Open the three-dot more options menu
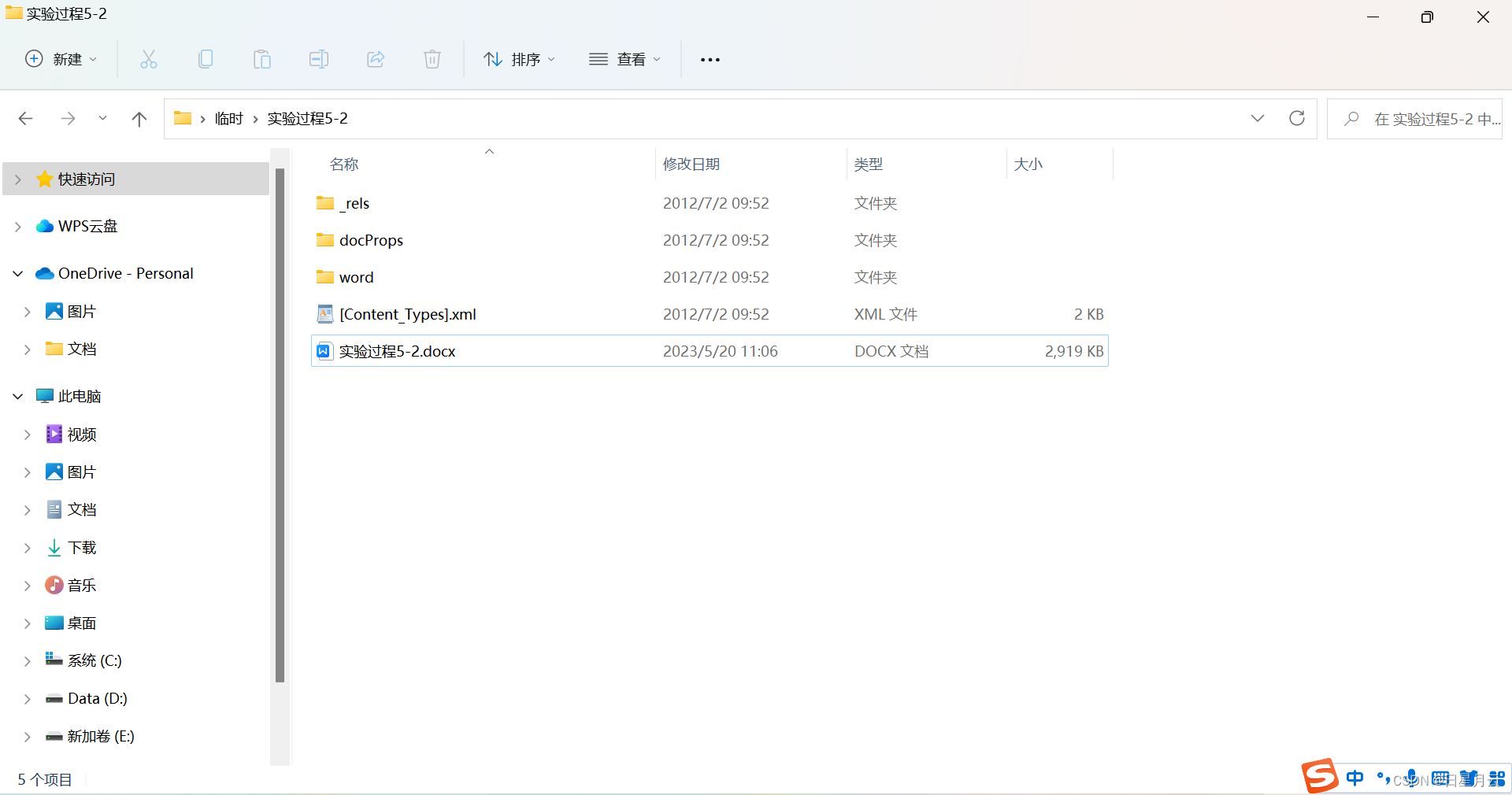Image resolution: width=1512 pixels, height=795 pixels. pos(710,60)
